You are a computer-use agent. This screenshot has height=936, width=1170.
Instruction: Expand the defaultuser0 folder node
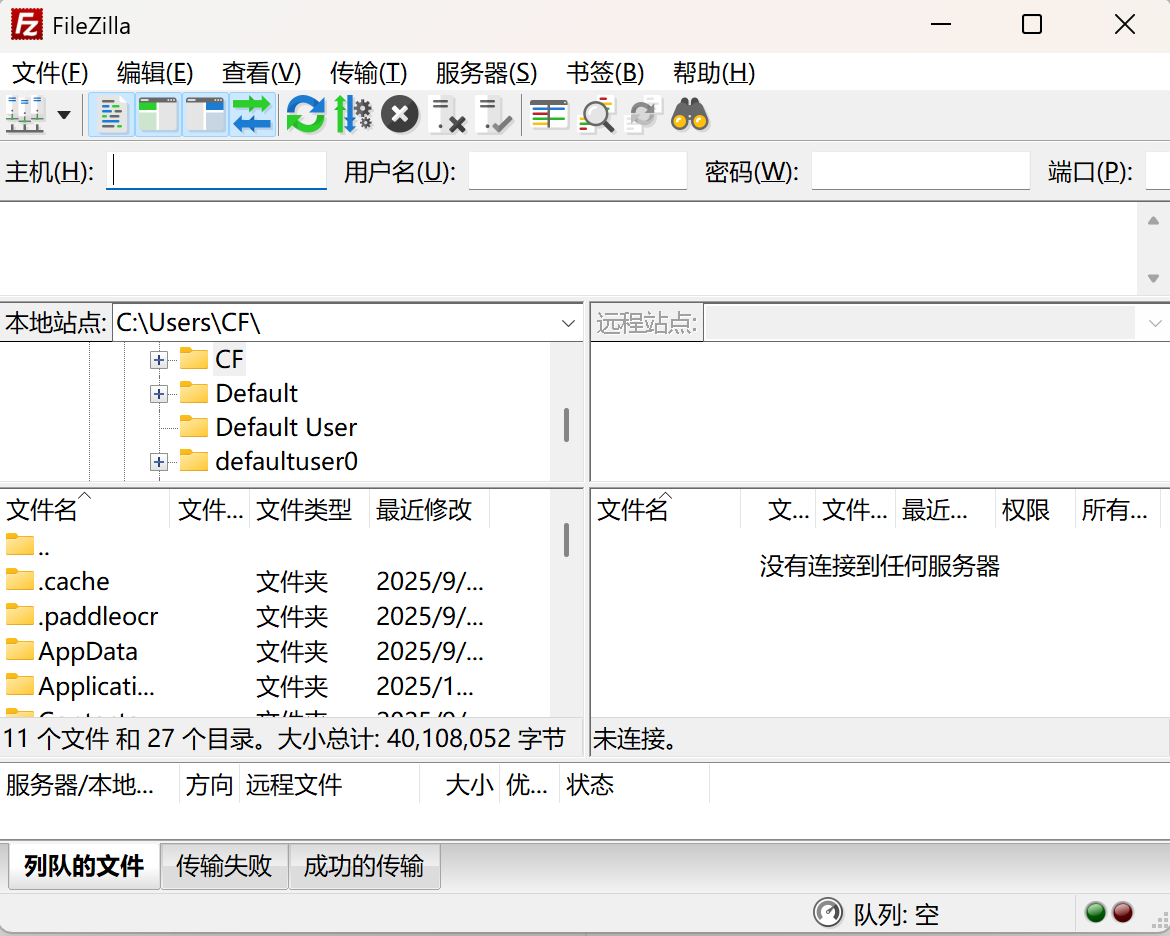pyautogui.click(x=158, y=461)
